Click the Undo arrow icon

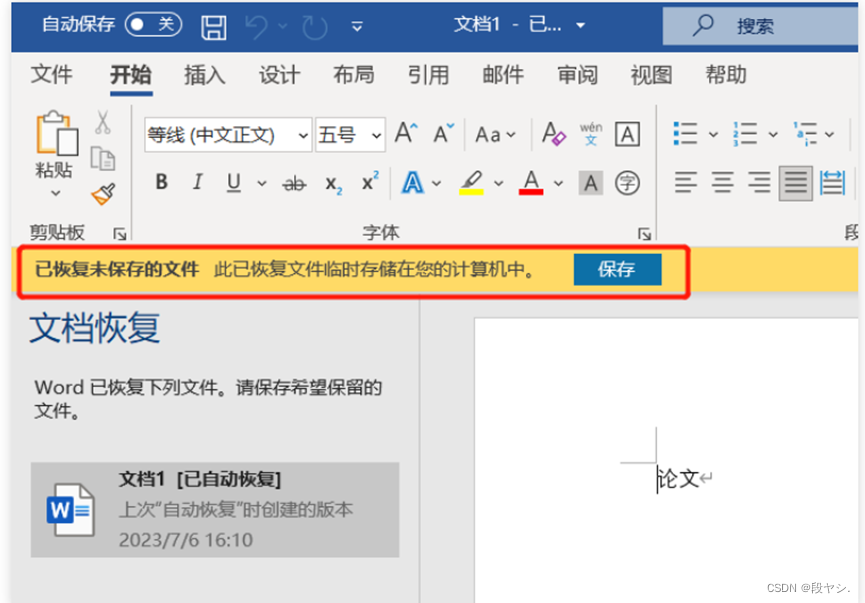click(257, 26)
